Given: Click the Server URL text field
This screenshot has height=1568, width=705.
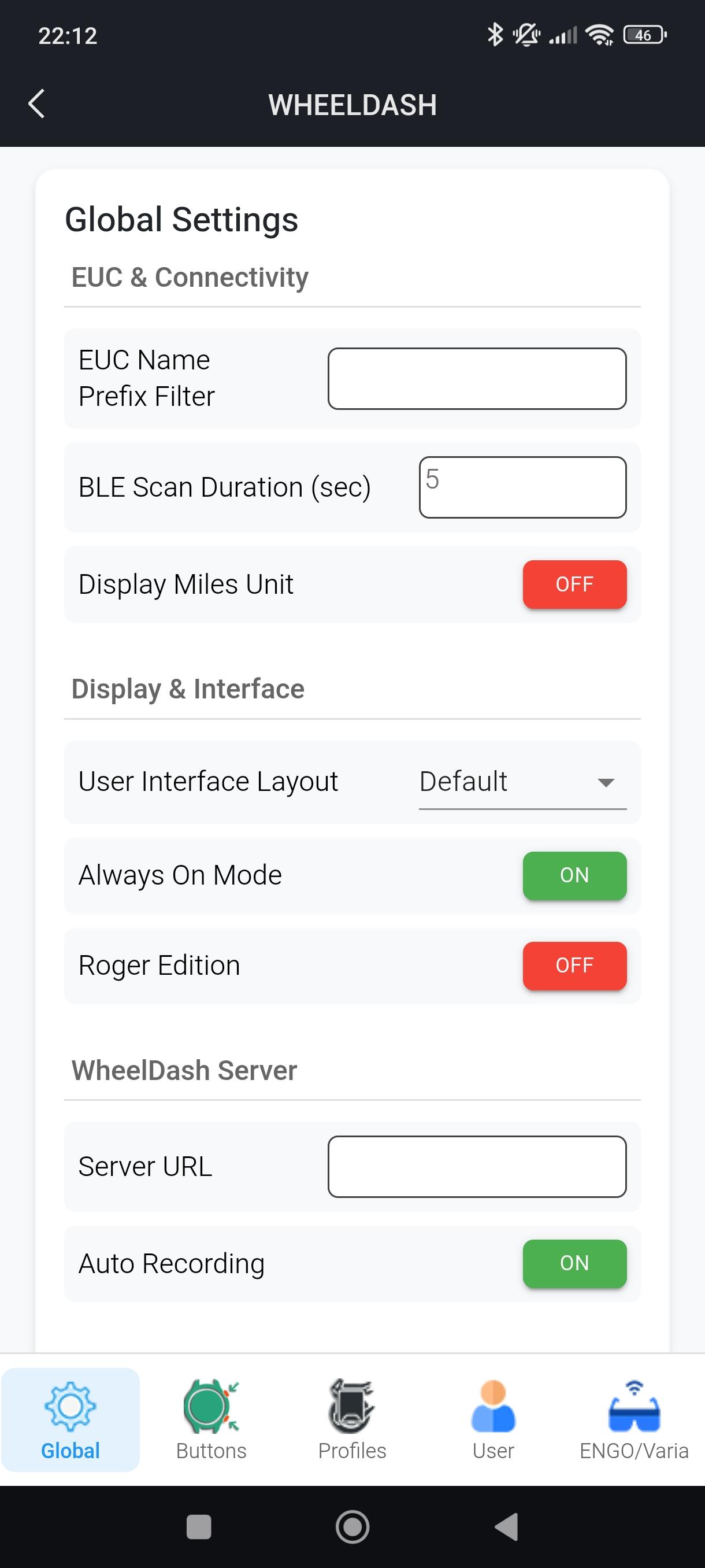Looking at the screenshot, I should click(x=477, y=1166).
